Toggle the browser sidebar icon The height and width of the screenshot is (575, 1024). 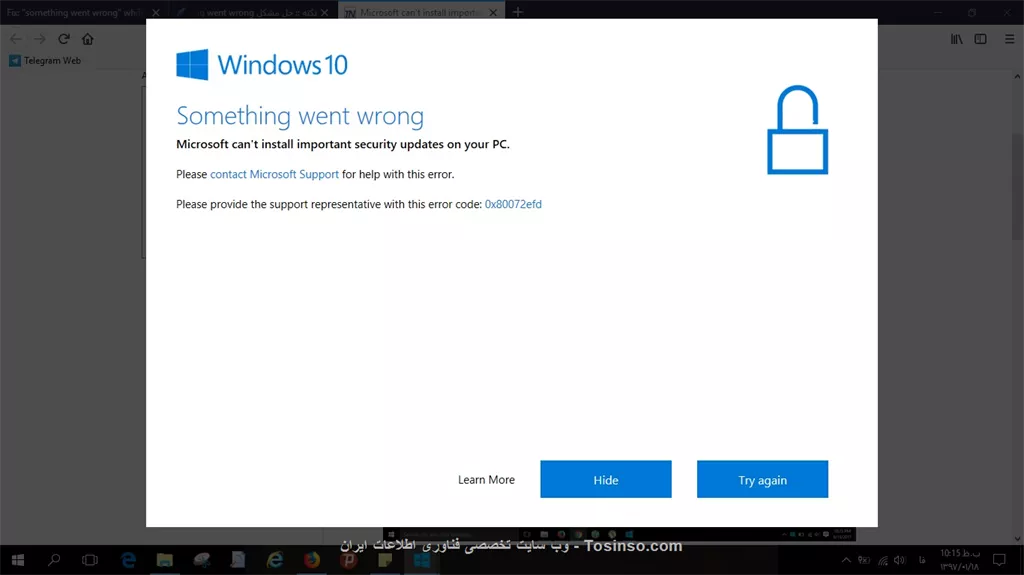980,39
